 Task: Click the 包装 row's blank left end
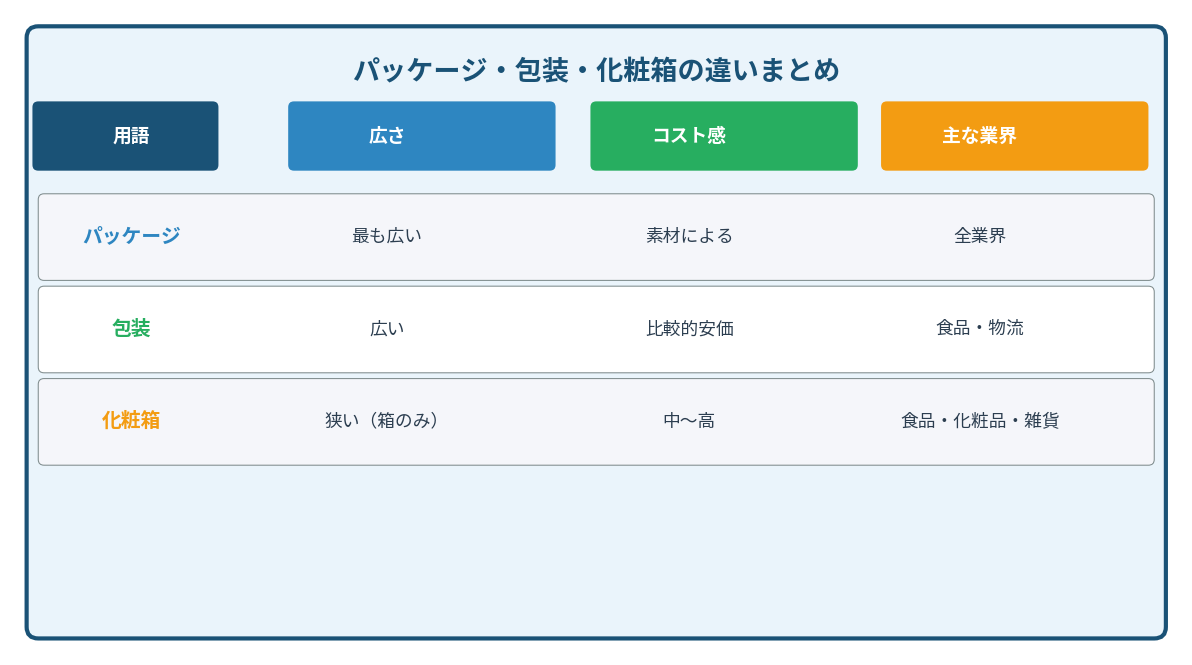[62, 329]
